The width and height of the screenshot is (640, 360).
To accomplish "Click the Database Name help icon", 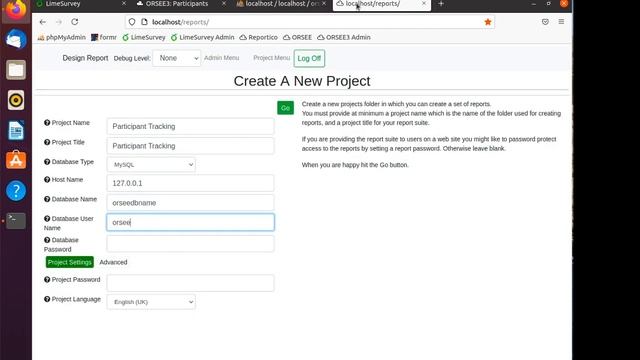I will click(x=47, y=199).
